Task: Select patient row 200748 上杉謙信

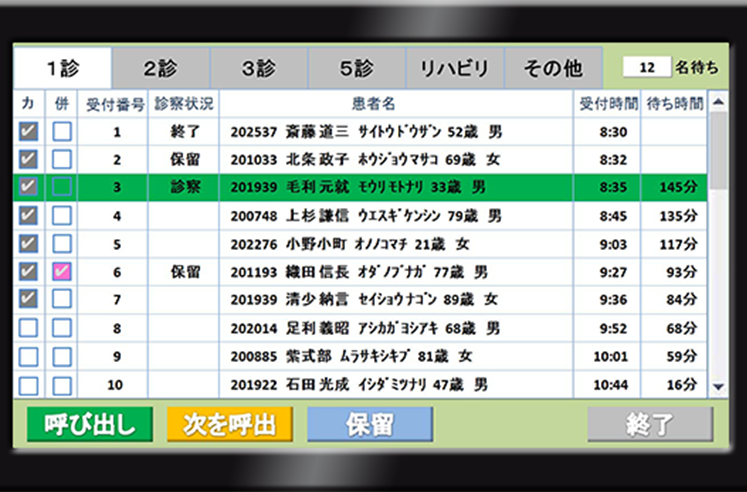Action: click(x=360, y=216)
